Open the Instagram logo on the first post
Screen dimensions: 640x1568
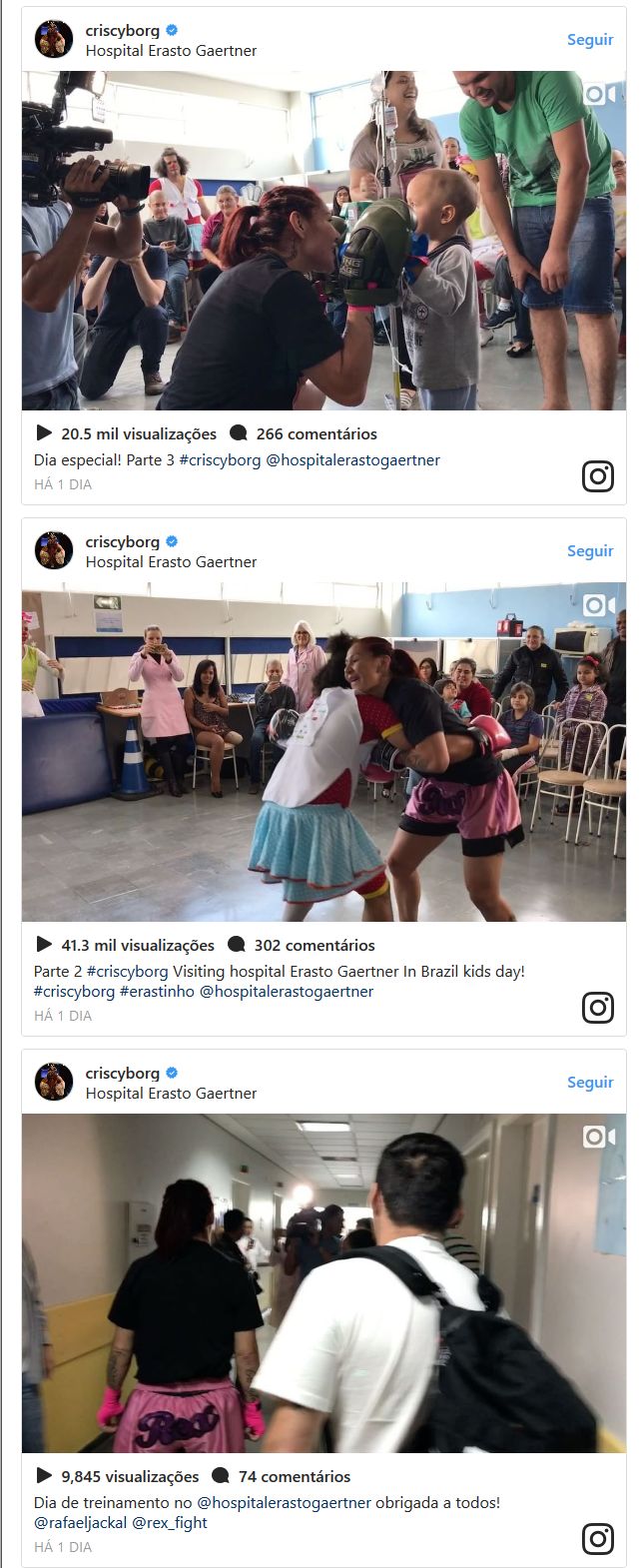[x=598, y=476]
